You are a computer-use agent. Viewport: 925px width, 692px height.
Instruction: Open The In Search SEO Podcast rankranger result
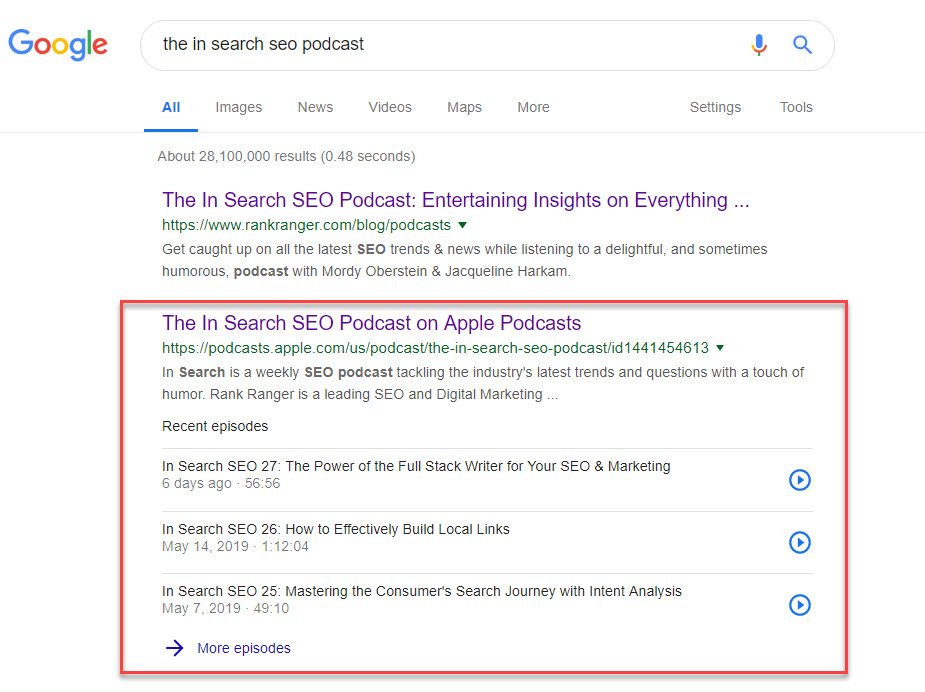tap(455, 200)
